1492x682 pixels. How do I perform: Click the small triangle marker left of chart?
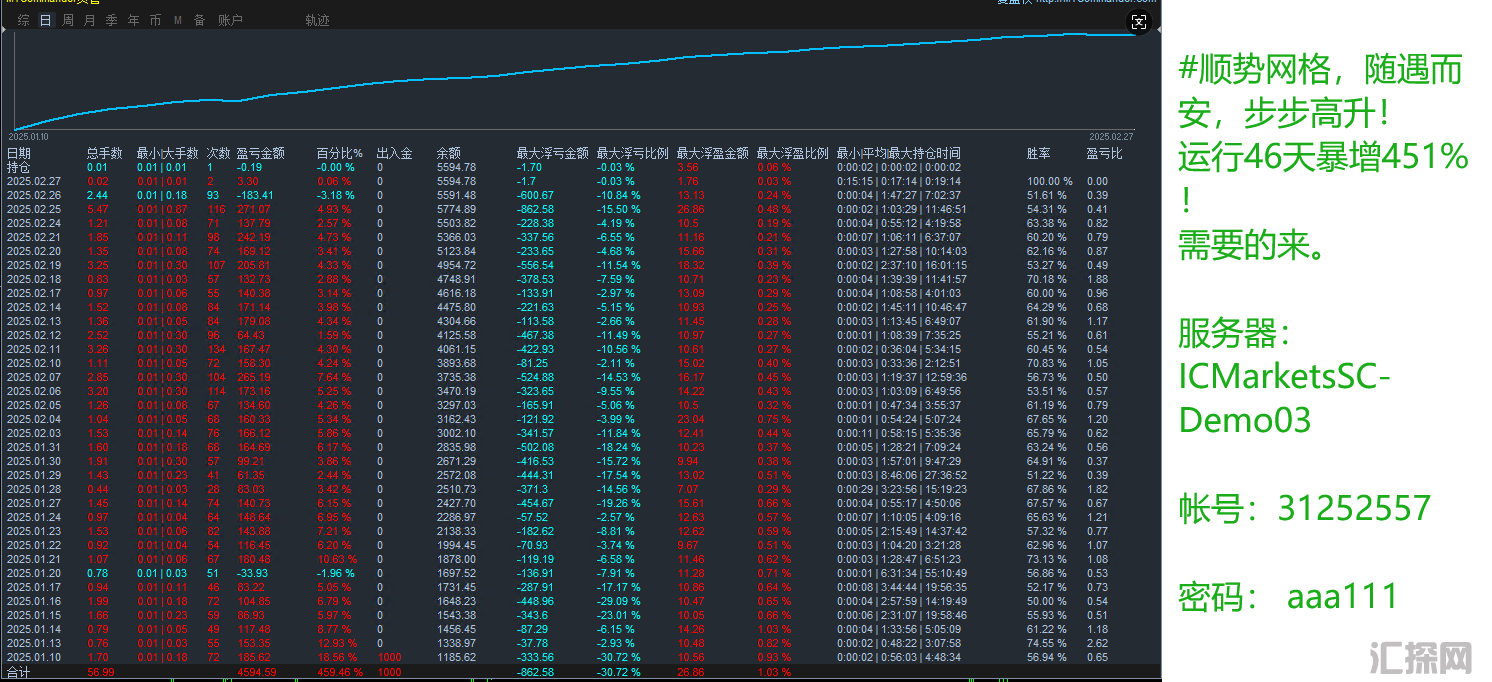click(4, 31)
